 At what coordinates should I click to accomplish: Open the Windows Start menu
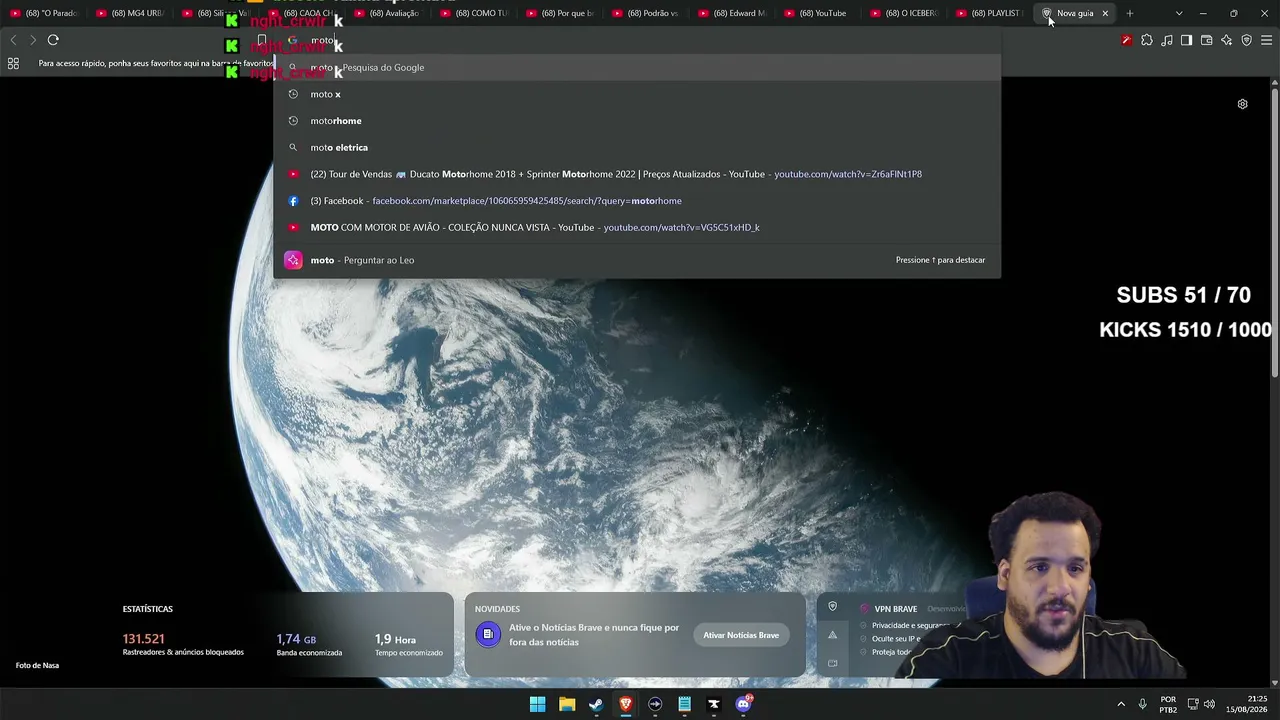pos(537,704)
